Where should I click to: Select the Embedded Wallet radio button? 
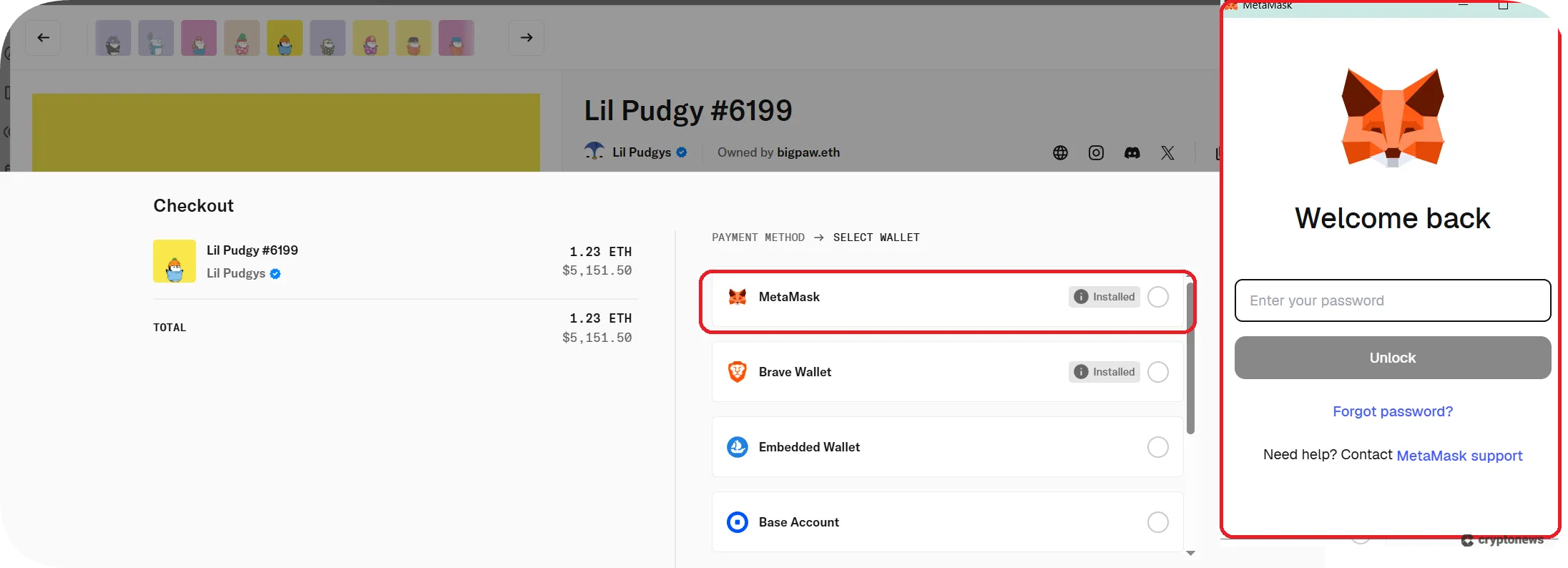(x=1157, y=447)
